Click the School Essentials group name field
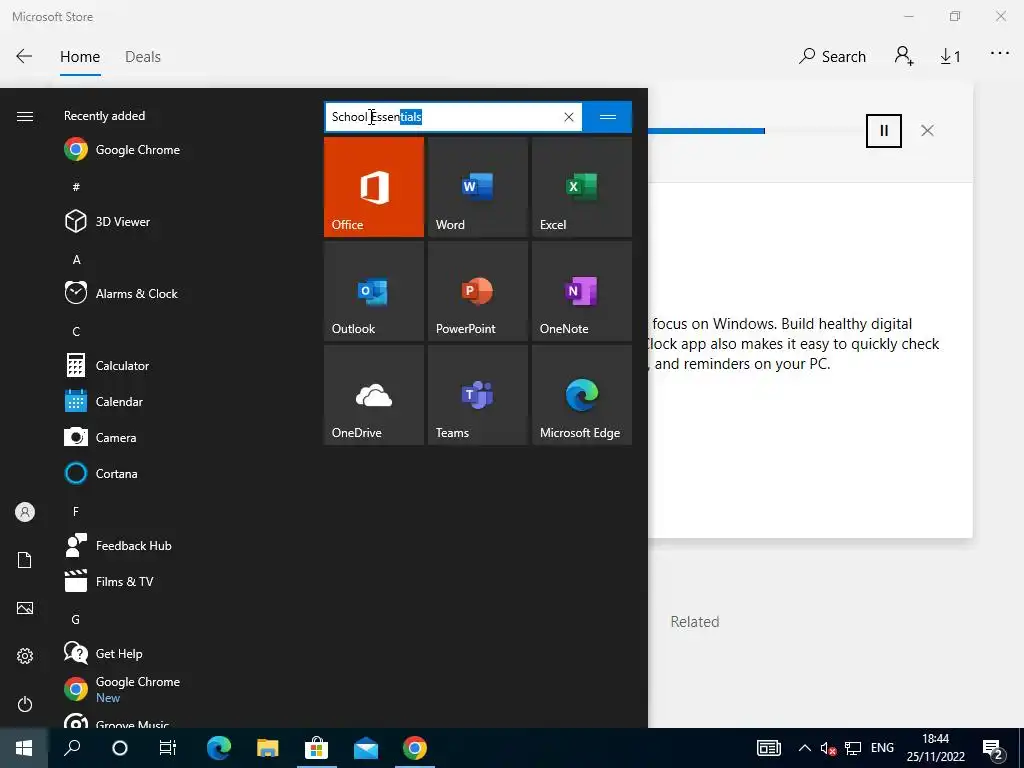This screenshot has height=768, width=1024. tap(453, 117)
